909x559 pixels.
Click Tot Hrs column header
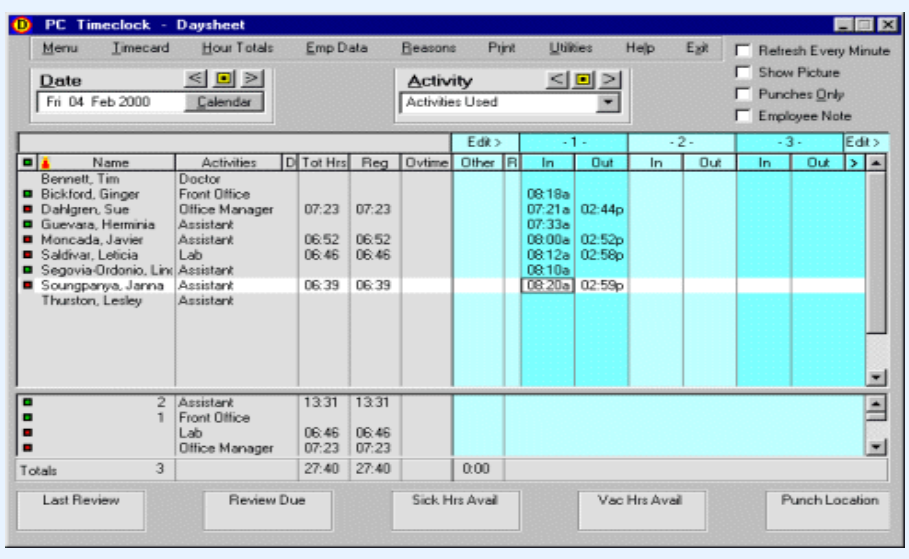[324, 163]
